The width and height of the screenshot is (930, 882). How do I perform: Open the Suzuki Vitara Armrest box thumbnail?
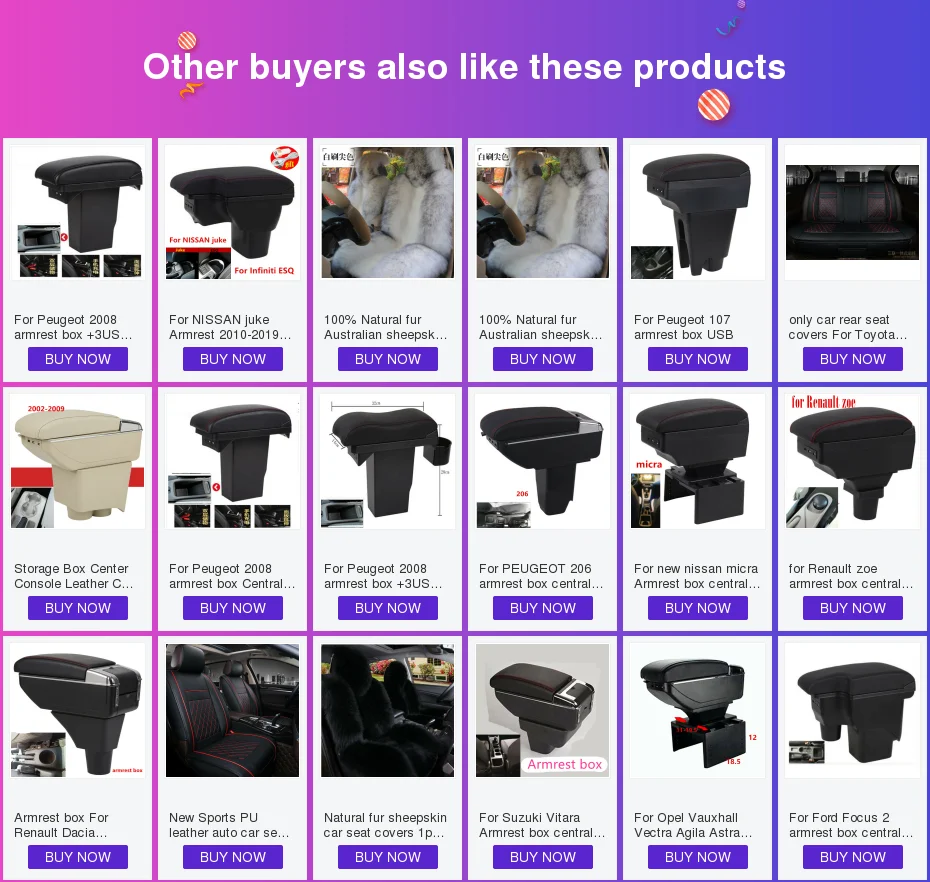coord(543,711)
